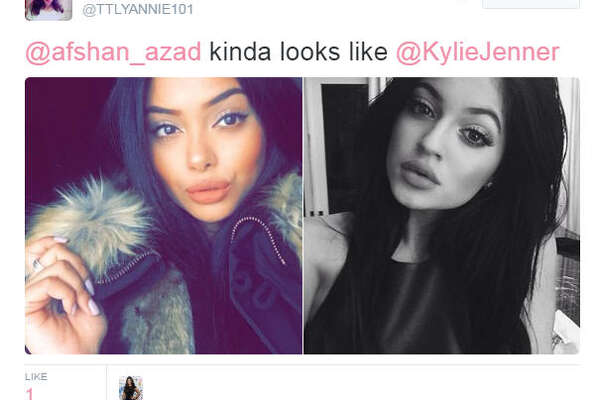Screen dimensions: 600x400
Task: Open the @KylieJenner mention link
Action: [x=478, y=52]
